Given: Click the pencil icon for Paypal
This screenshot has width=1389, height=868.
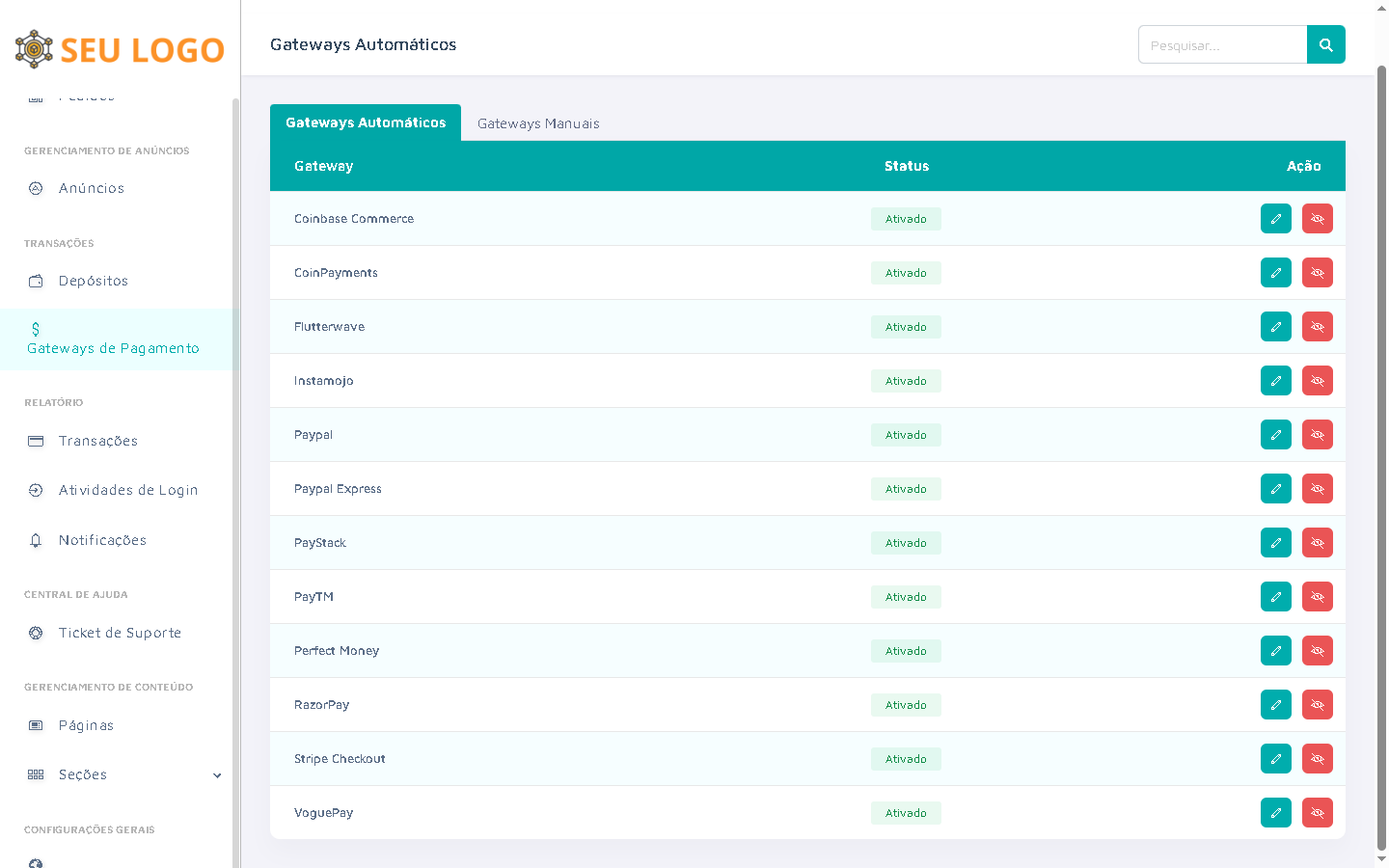Looking at the screenshot, I should click(1275, 435).
